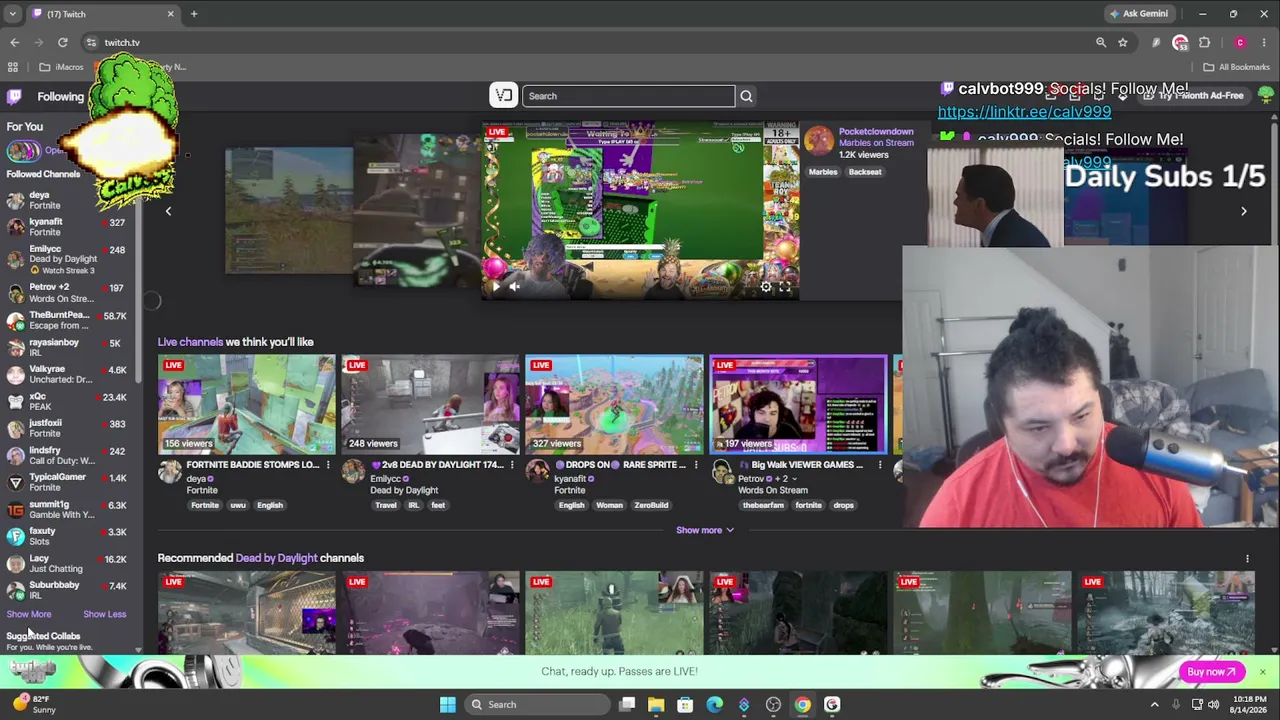
Task: Open the Live channels link
Action: point(190,342)
